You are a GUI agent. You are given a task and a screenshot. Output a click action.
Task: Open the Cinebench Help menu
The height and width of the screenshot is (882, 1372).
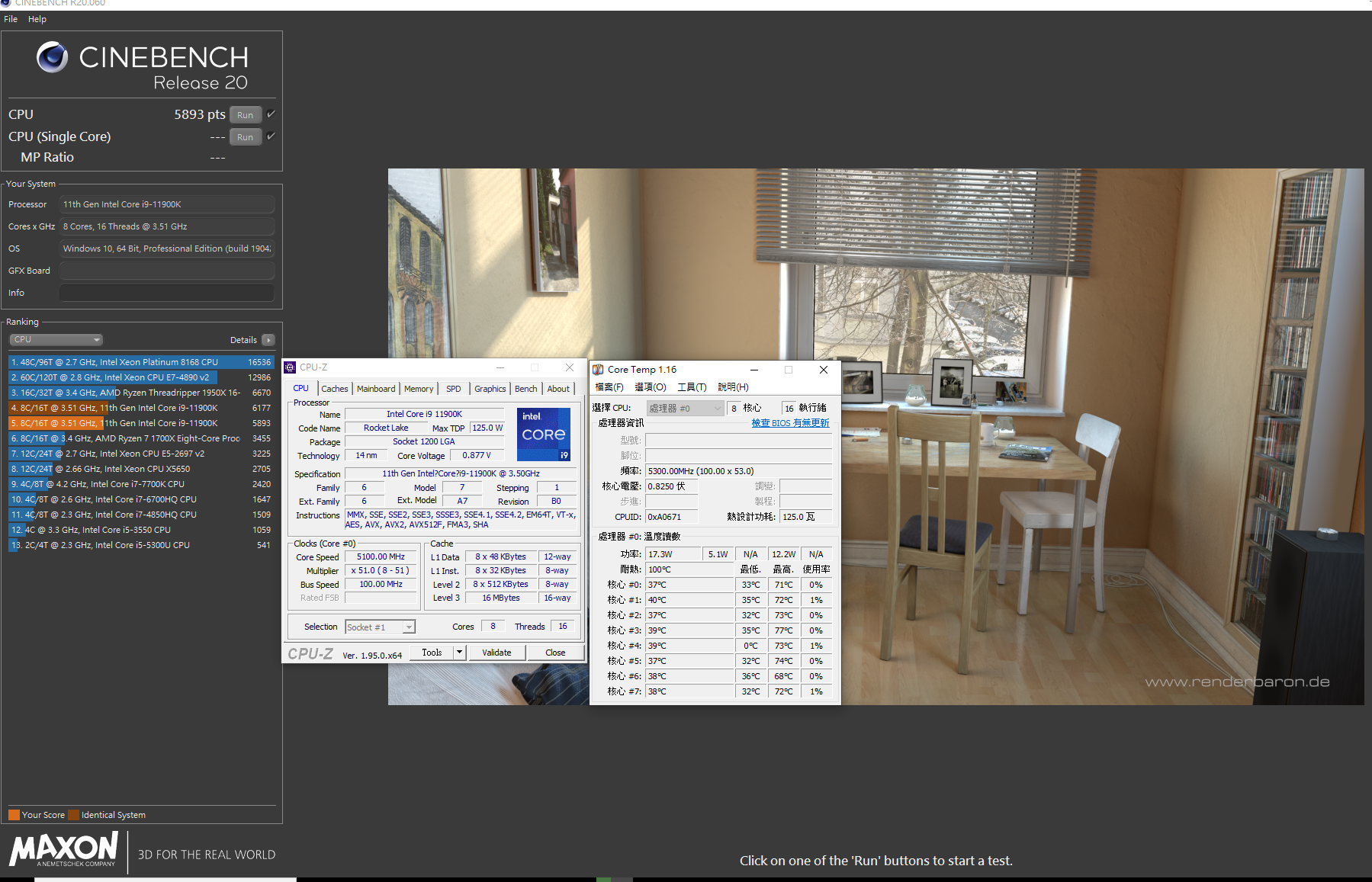click(37, 19)
